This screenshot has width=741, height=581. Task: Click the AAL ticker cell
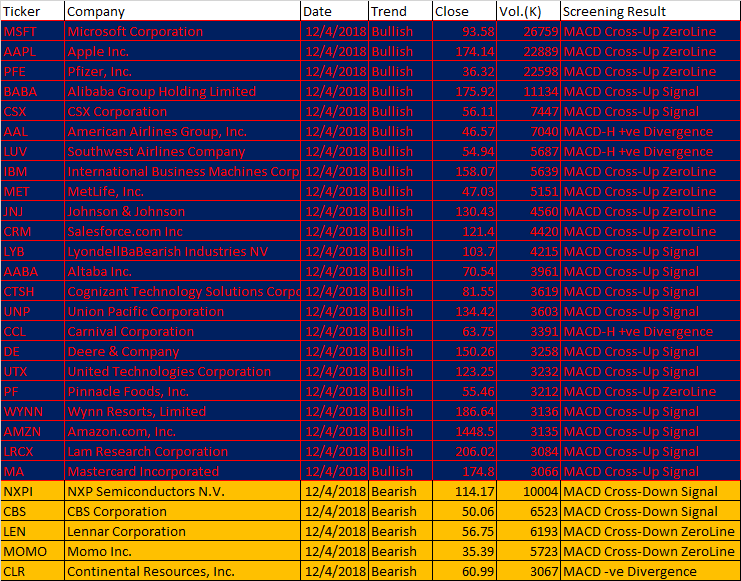click(x=33, y=131)
